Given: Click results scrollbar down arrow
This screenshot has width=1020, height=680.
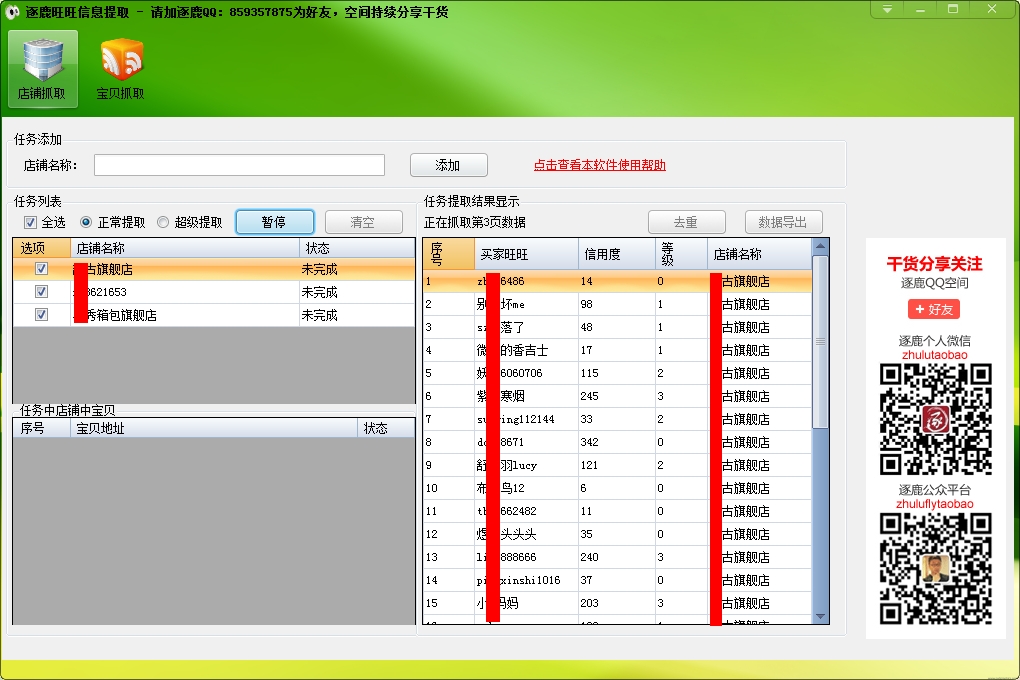Looking at the screenshot, I should pyautogui.click(x=820, y=616).
